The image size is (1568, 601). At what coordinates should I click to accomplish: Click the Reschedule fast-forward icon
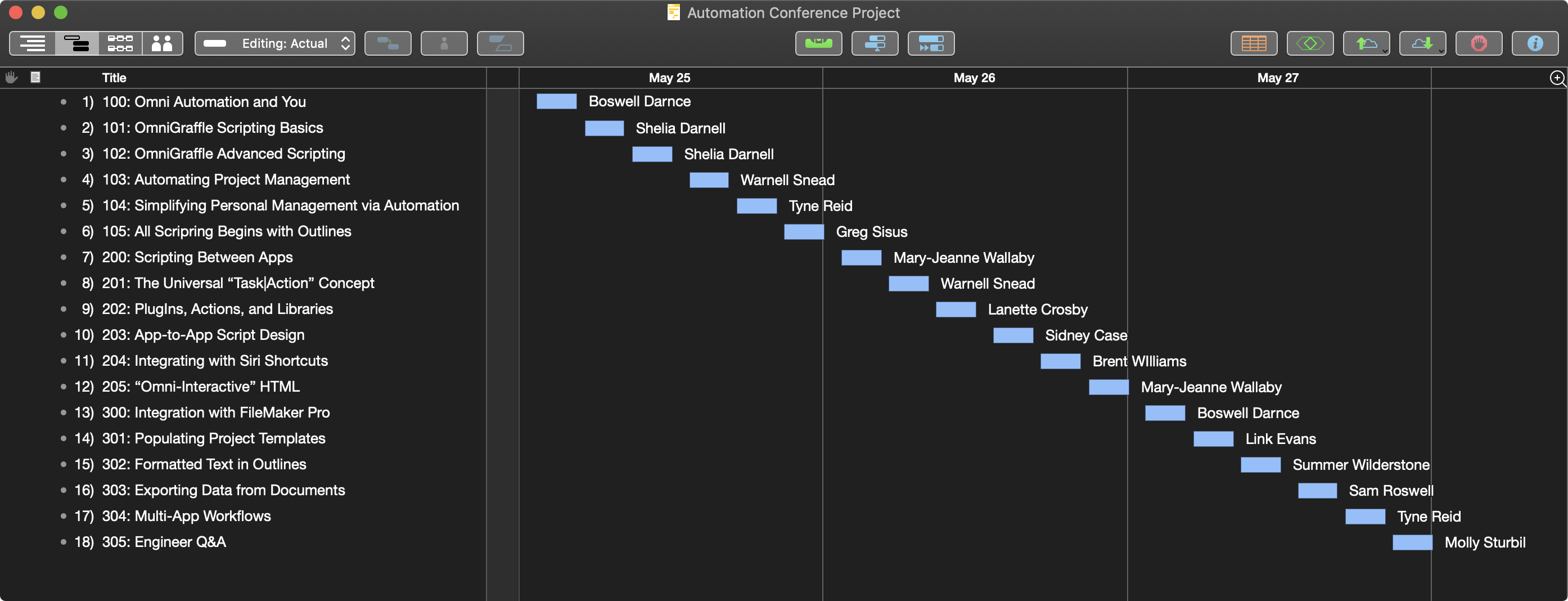(930, 43)
